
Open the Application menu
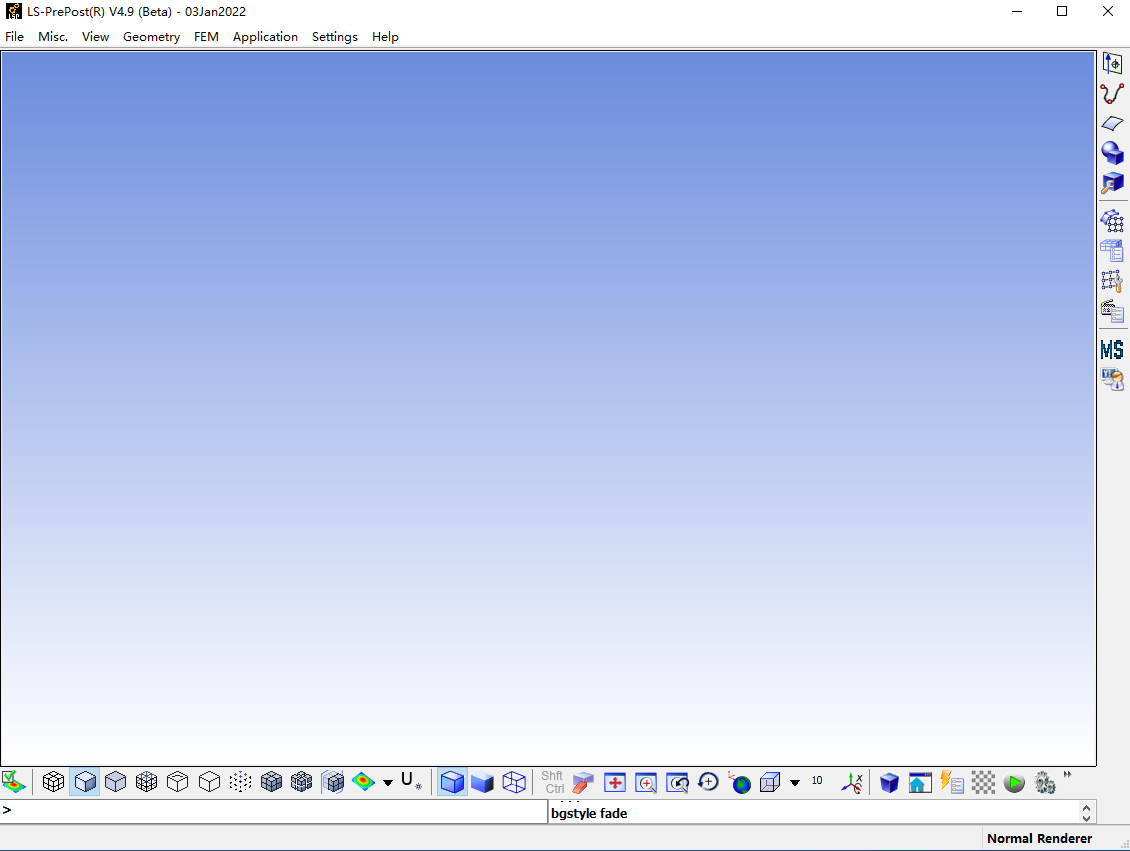[265, 37]
